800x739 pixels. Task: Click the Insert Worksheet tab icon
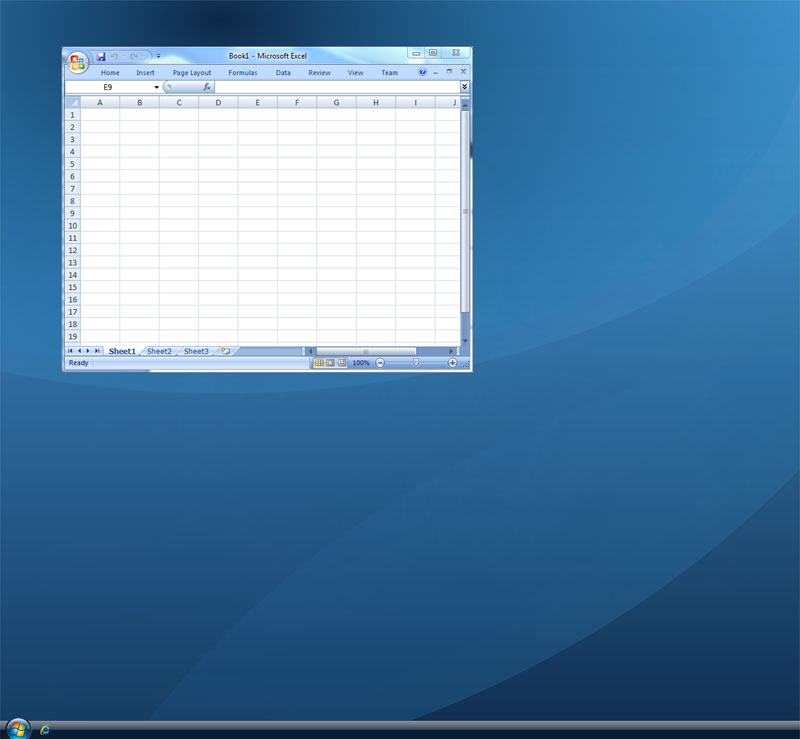(x=226, y=351)
